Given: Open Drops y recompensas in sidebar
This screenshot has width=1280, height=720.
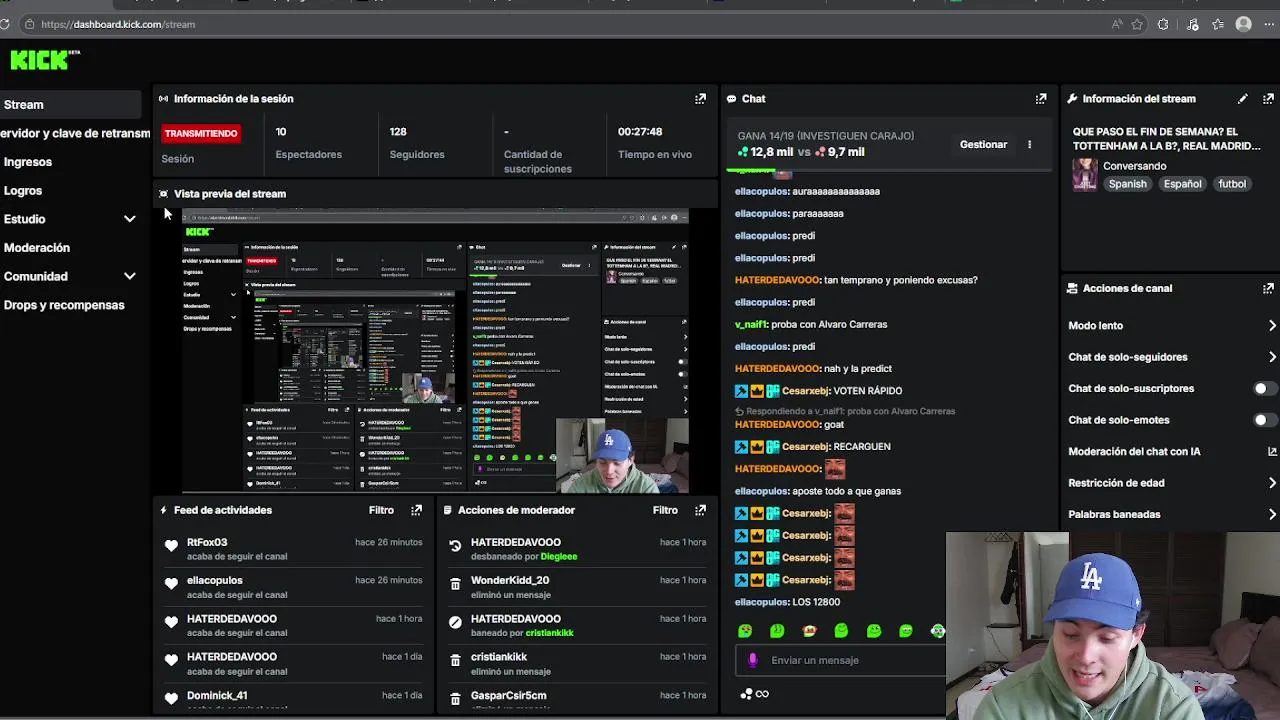Looking at the screenshot, I should (64, 305).
